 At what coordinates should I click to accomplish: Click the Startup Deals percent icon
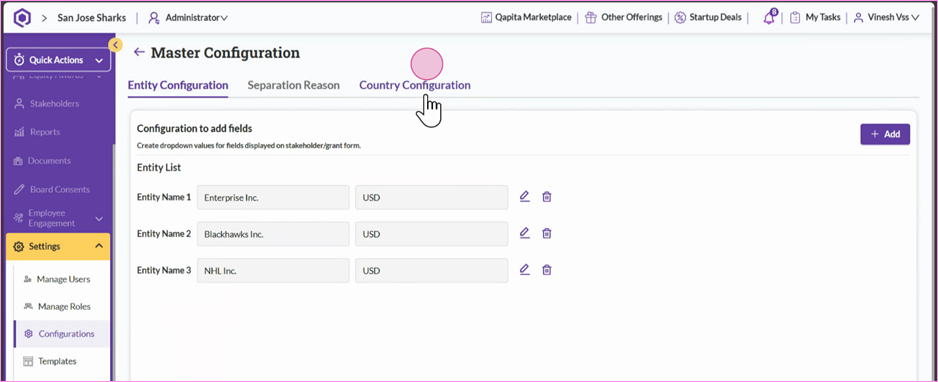point(680,17)
